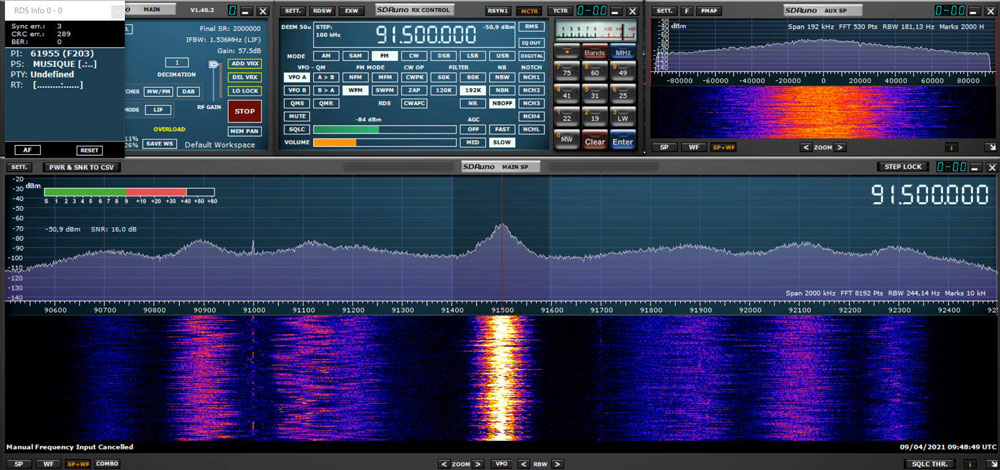
Task: Click the S-meter display in RX Control
Action: pos(596,30)
